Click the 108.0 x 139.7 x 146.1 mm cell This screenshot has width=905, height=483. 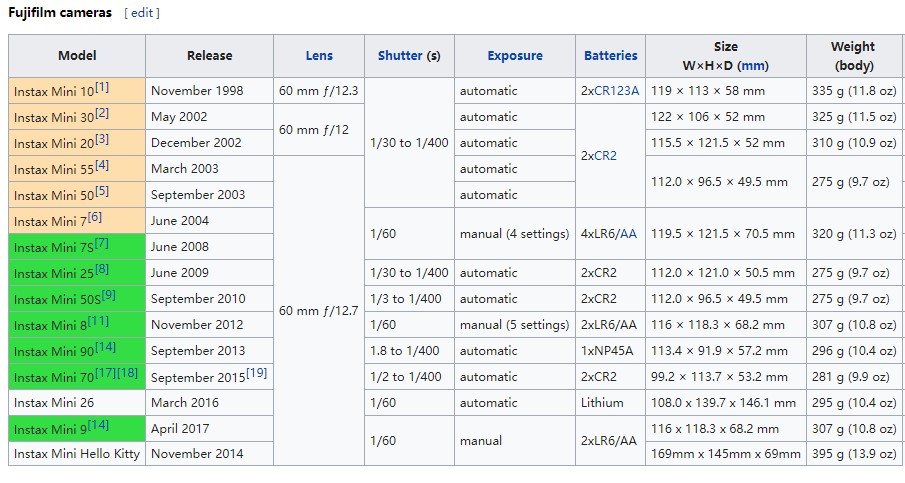[x=726, y=402]
